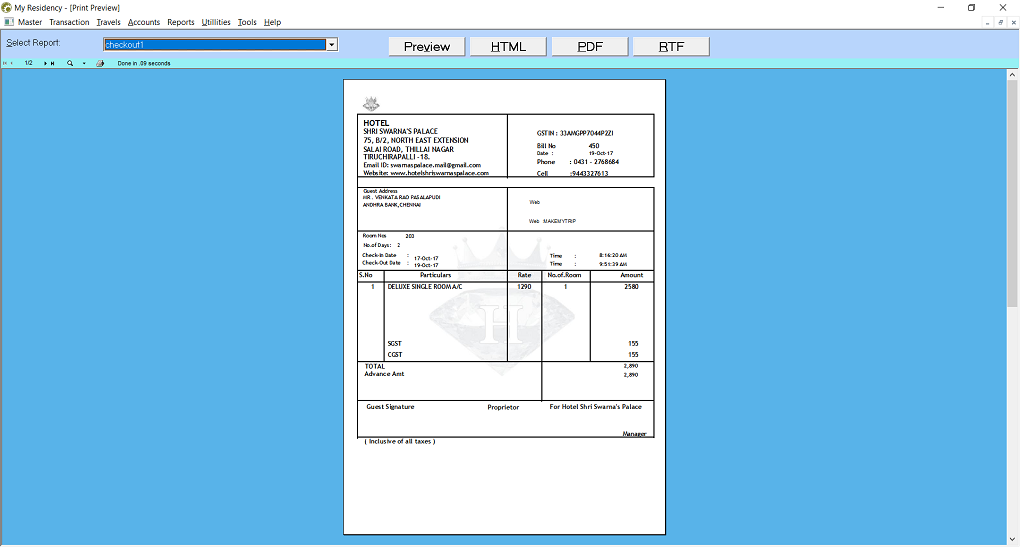Open the Accounts menu
1020x547 pixels.
[144, 22]
